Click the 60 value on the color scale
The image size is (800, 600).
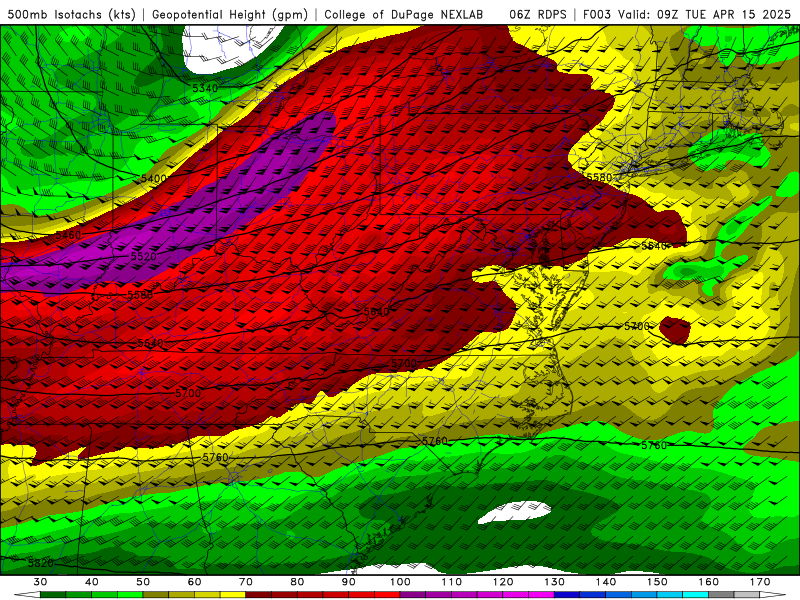194,582
